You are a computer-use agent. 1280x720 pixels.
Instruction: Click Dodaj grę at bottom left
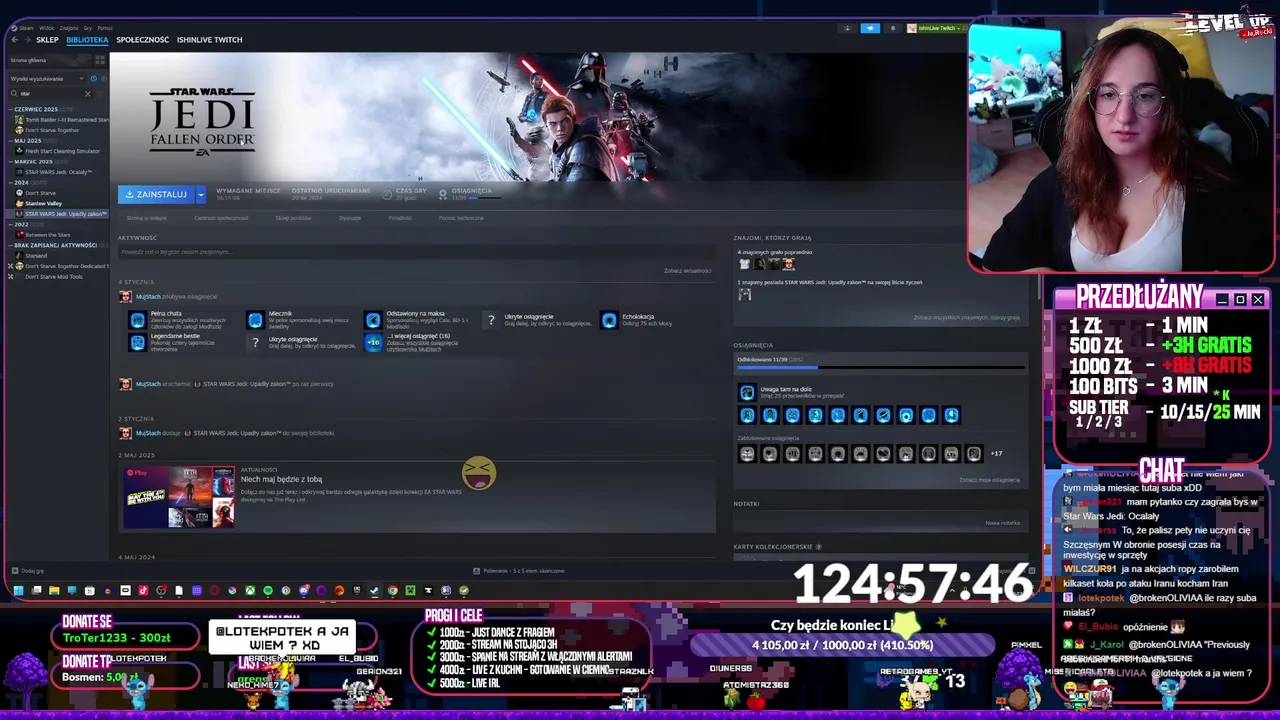click(x=28, y=571)
